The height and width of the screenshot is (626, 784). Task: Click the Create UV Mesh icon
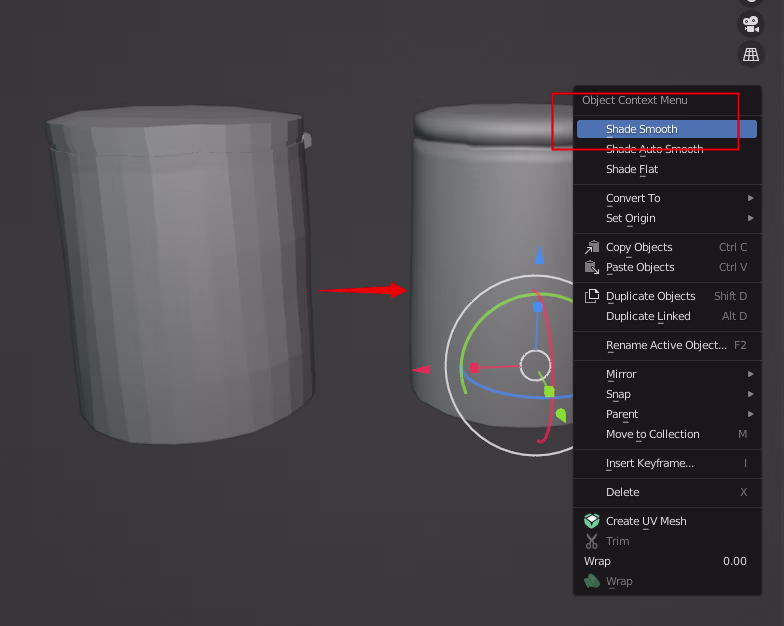tap(592, 521)
